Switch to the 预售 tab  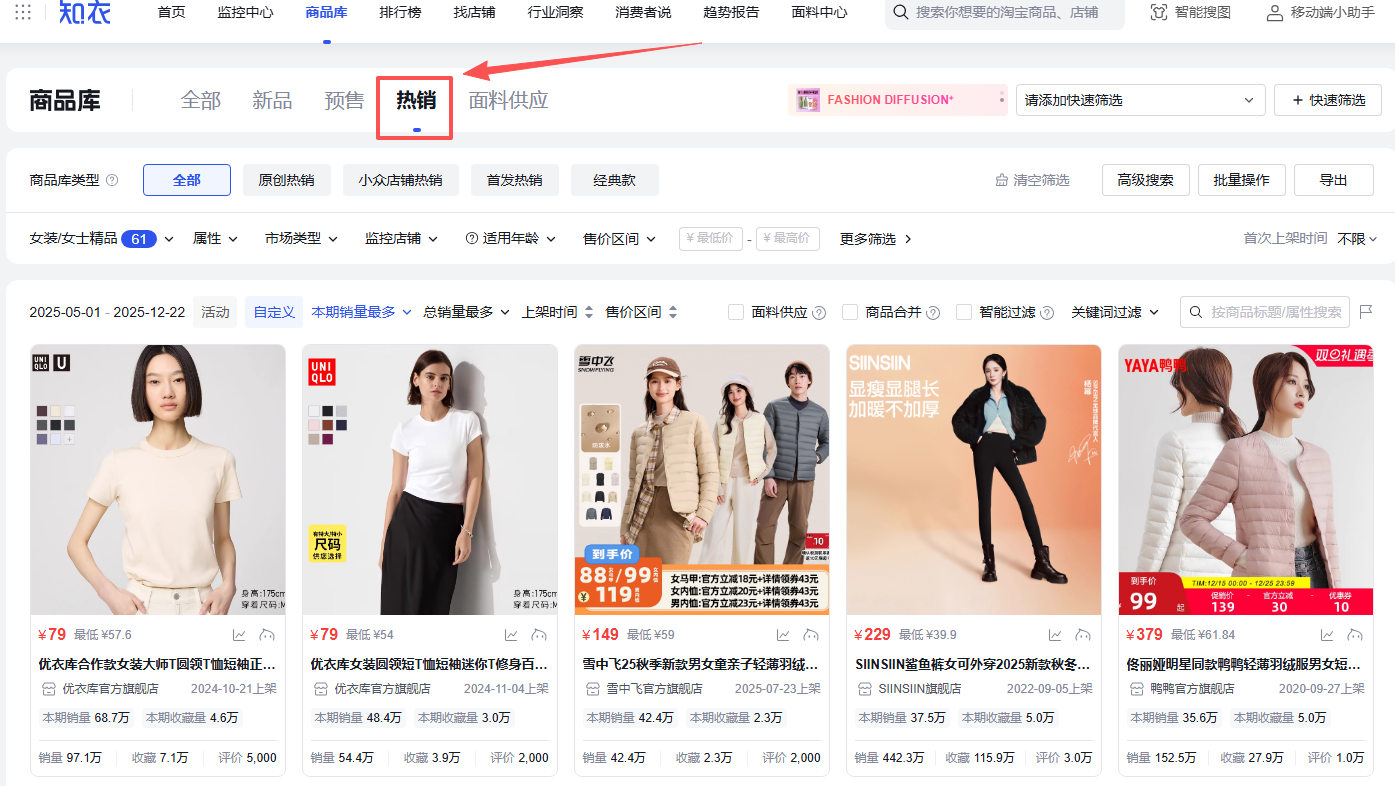tap(344, 100)
